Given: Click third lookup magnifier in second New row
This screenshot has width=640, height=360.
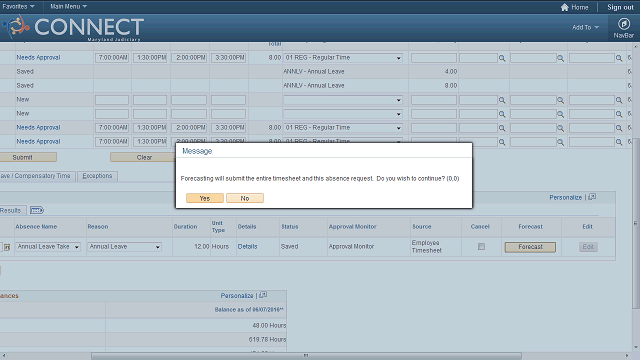Looking at the screenshot, I should 619,114.
